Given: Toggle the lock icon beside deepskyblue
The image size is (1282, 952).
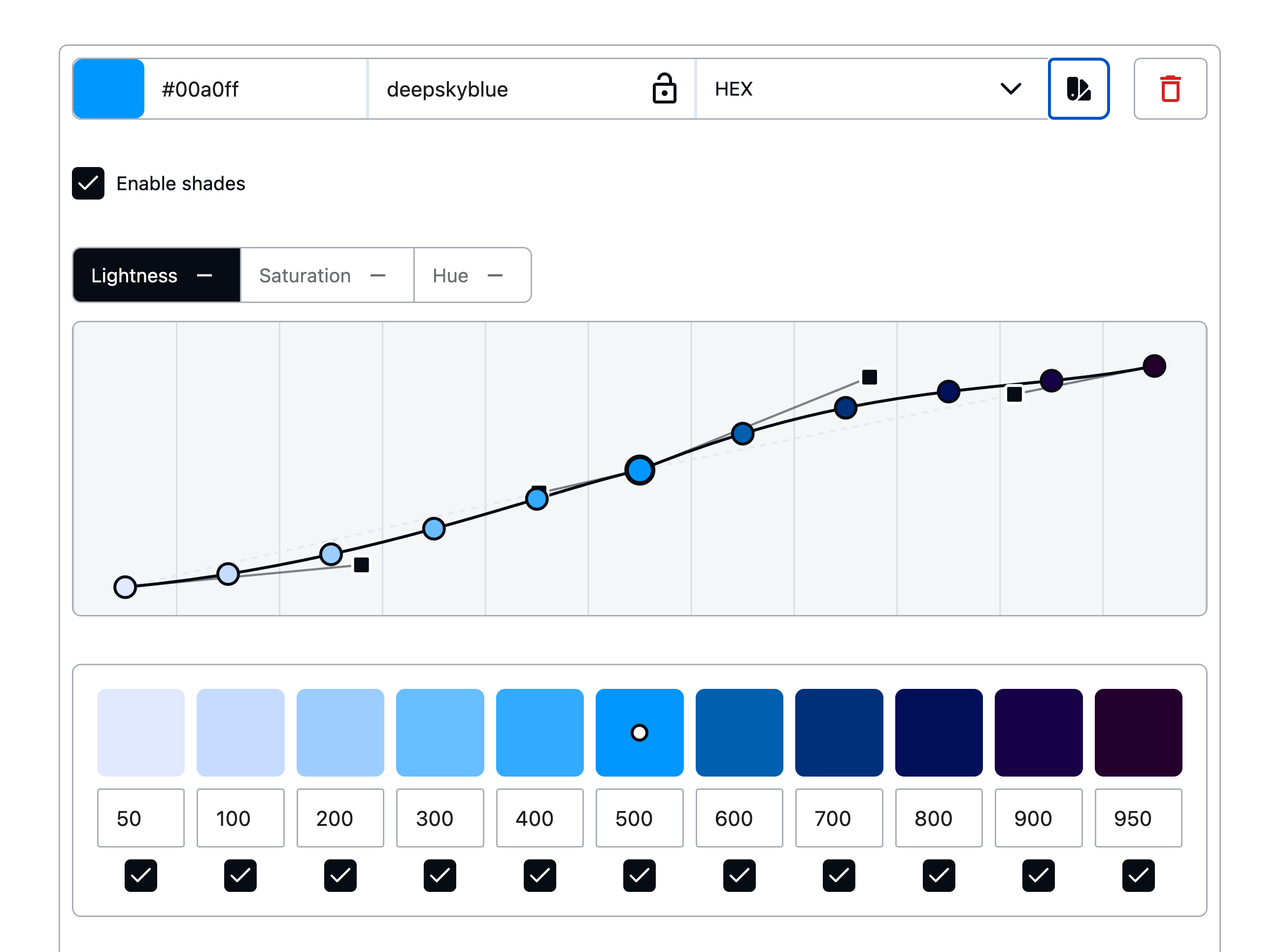Looking at the screenshot, I should tap(664, 89).
